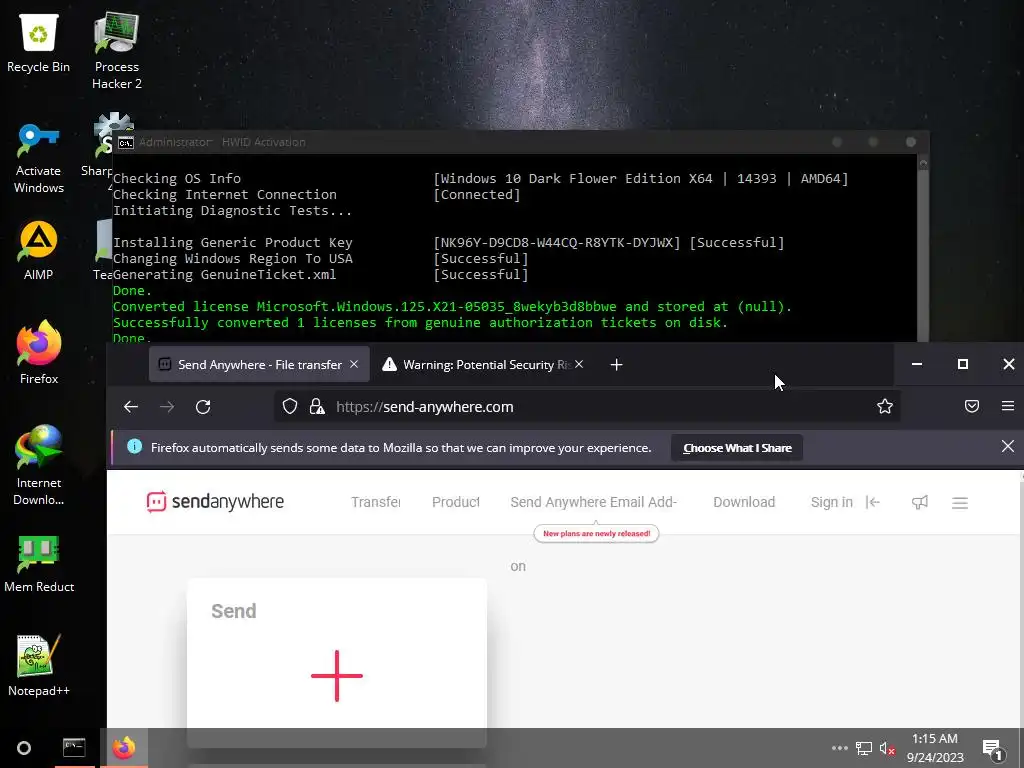Open the Product menu item
The width and height of the screenshot is (1024, 768).
(456, 502)
